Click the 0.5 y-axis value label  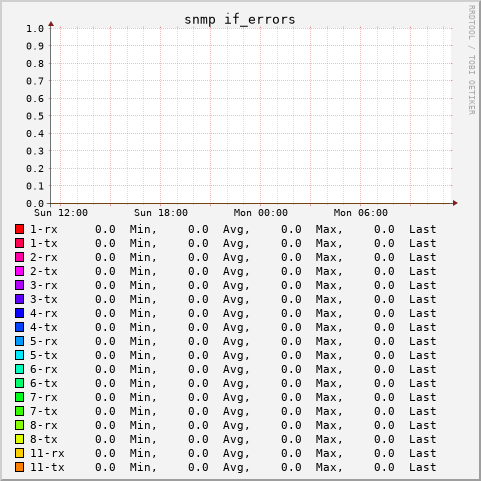(35, 116)
